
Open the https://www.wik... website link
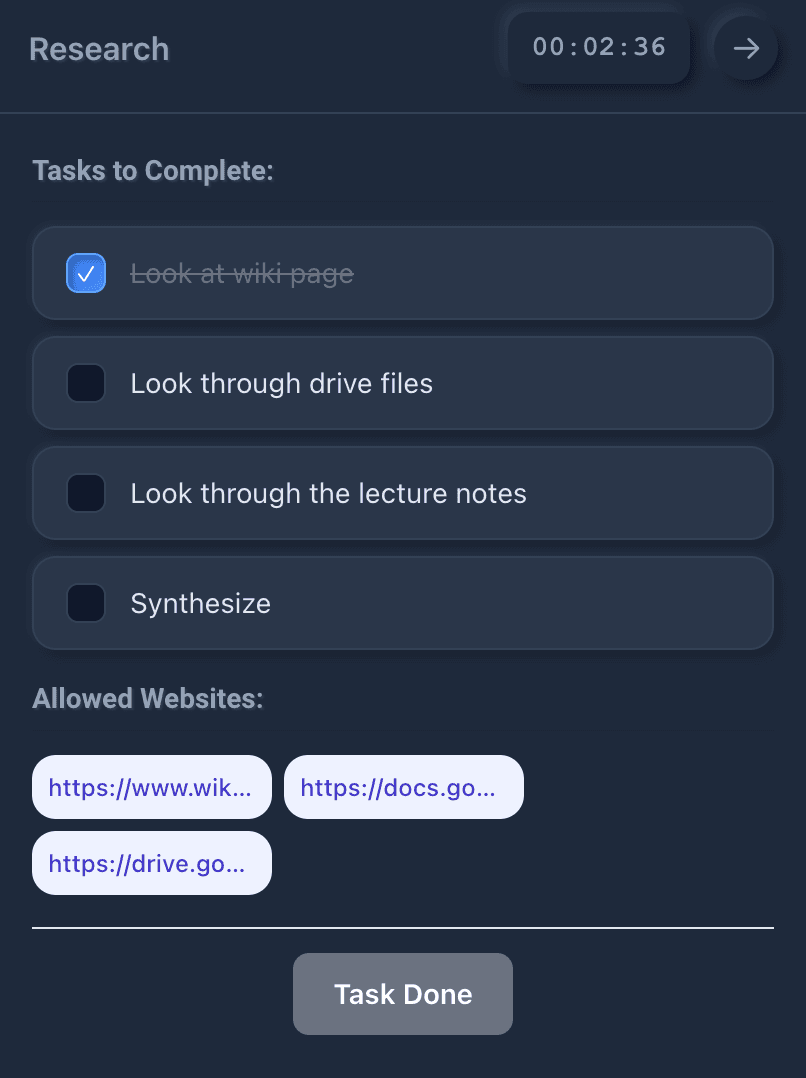click(151, 787)
